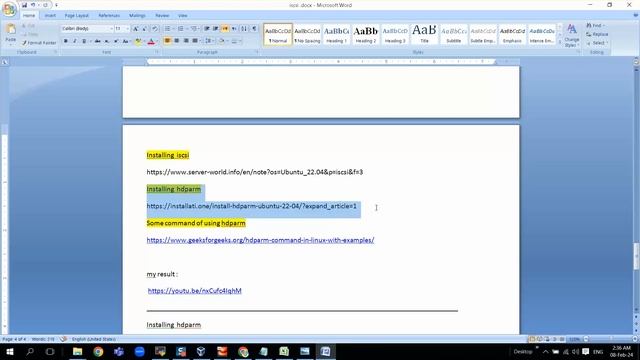Center the text
The height and width of the screenshot is (360, 640).
177,41
